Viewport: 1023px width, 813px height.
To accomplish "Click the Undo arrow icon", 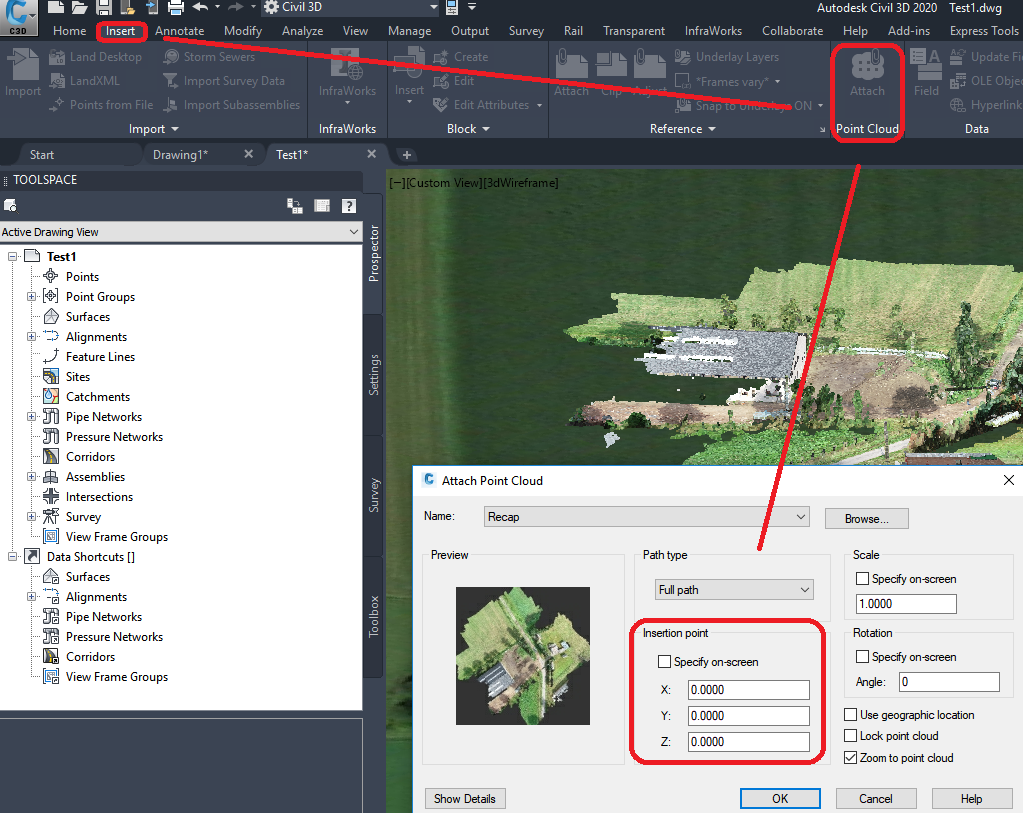I will (x=200, y=7).
